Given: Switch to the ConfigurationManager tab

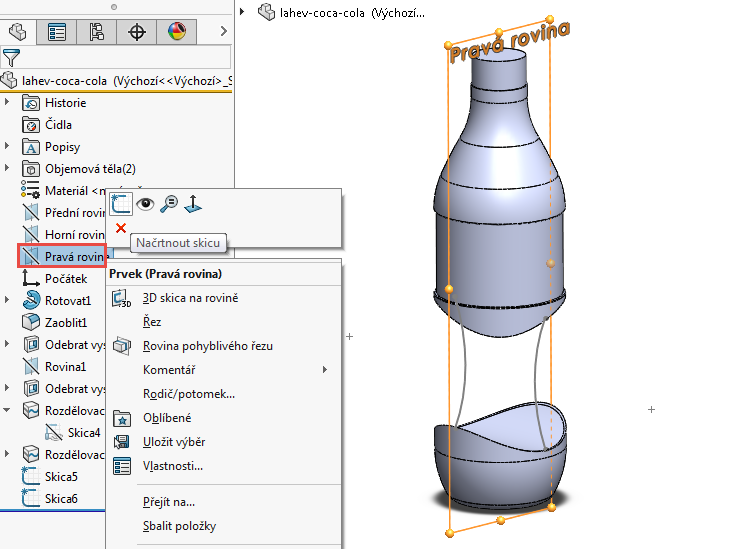Looking at the screenshot, I should tap(97, 32).
